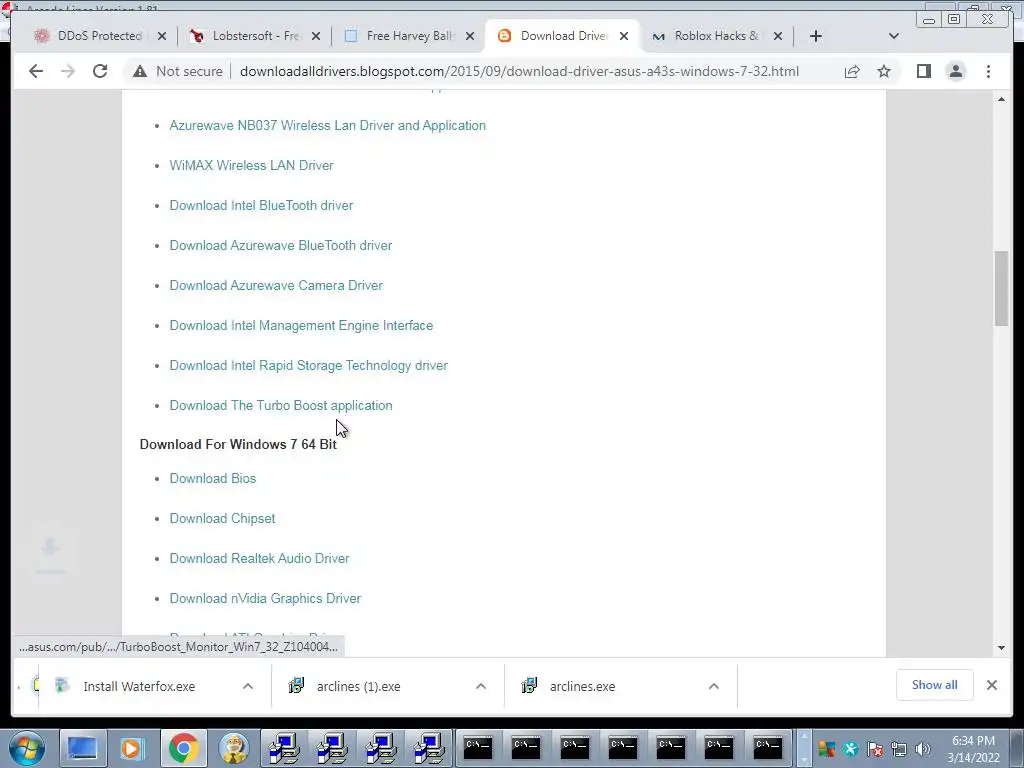This screenshot has height=768, width=1024.
Task: Open the Not secure site info warning
Action: 178,71
